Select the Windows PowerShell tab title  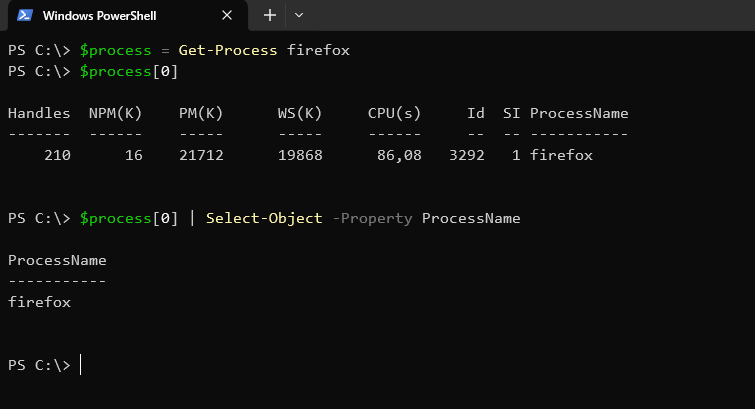[110, 16]
